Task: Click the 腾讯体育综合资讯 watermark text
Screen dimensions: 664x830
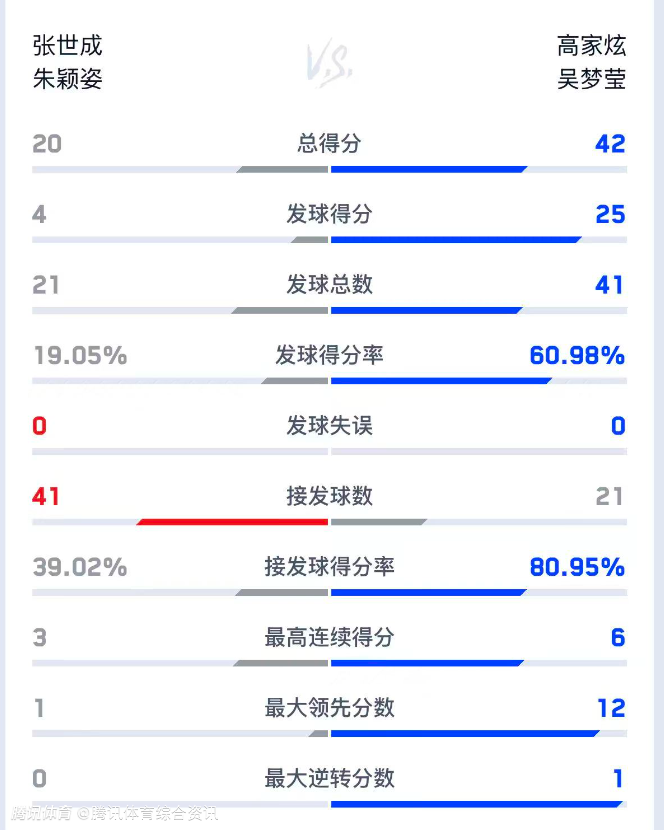Action: [149, 814]
